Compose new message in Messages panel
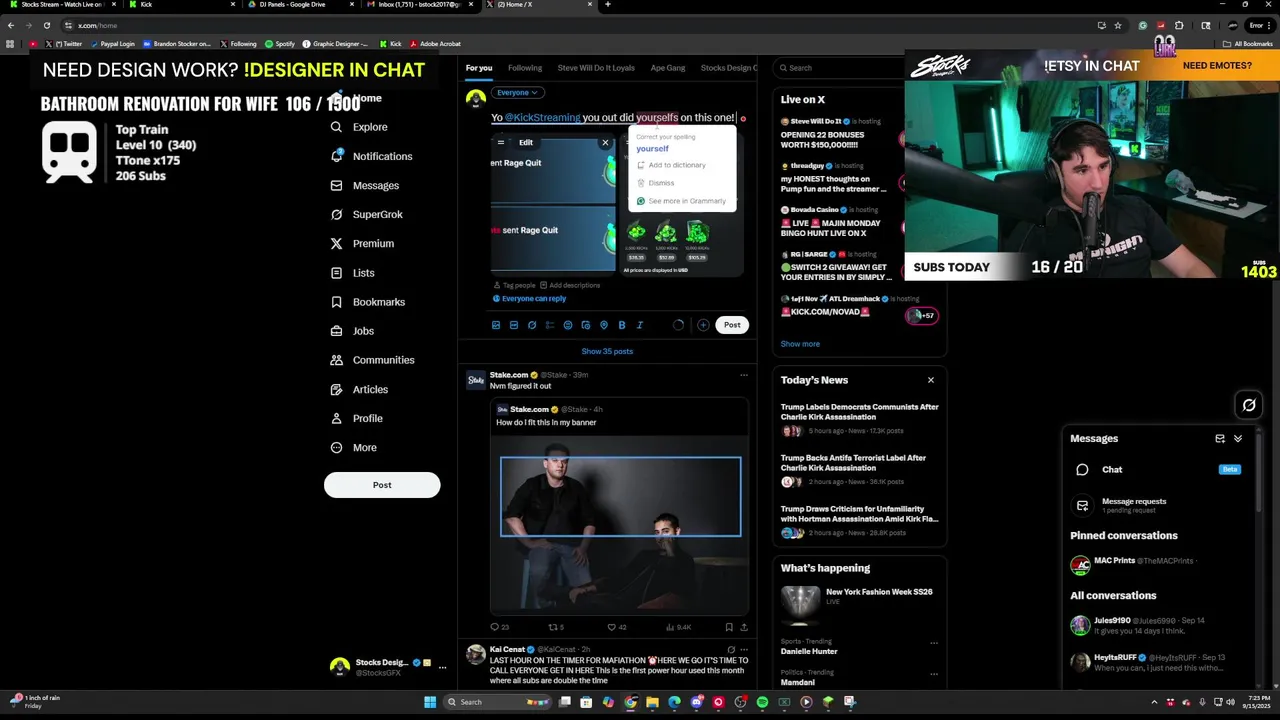This screenshot has width=1280, height=720. point(1220,438)
